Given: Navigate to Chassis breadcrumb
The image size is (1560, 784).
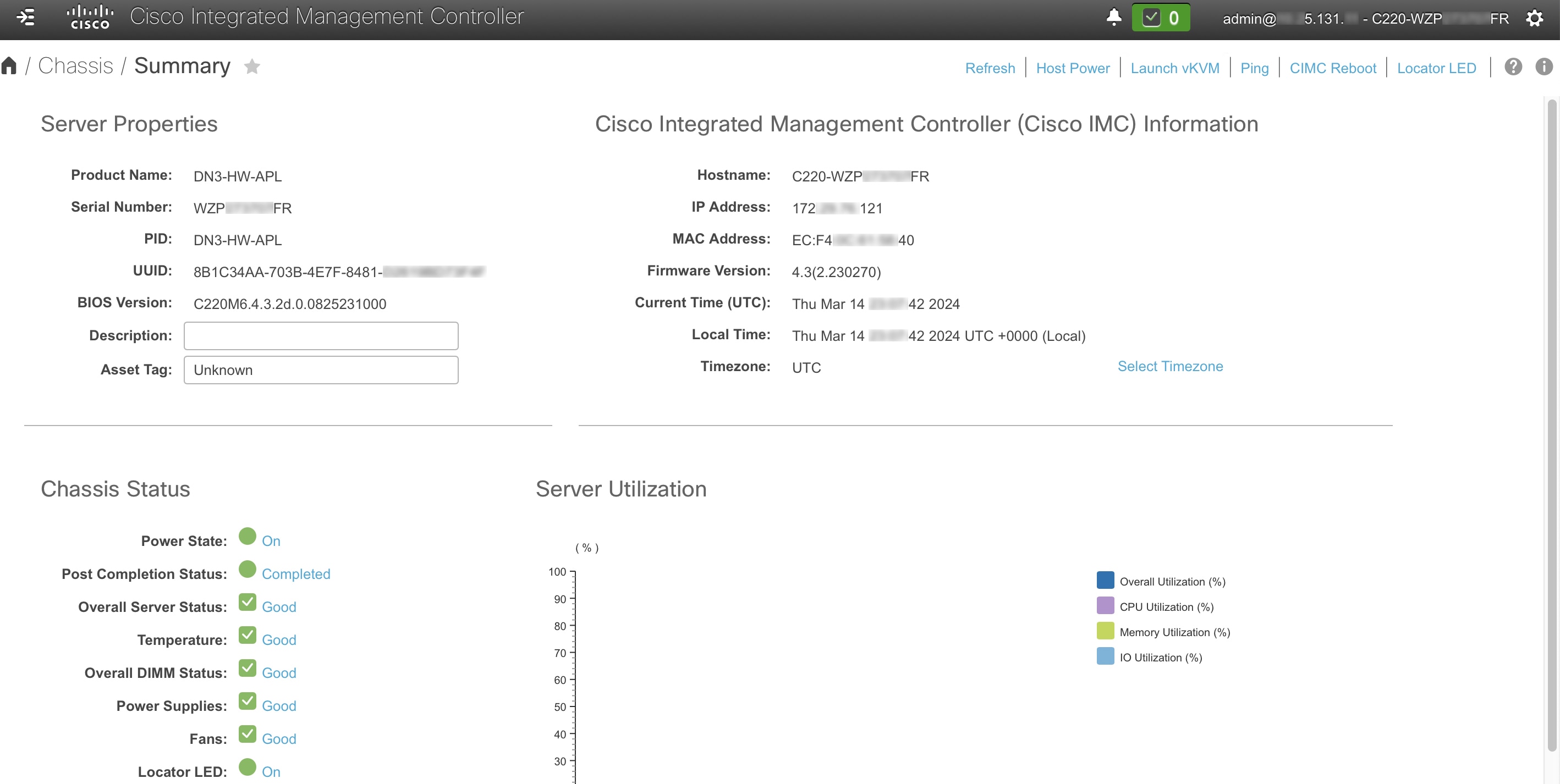Looking at the screenshot, I should pos(75,65).
